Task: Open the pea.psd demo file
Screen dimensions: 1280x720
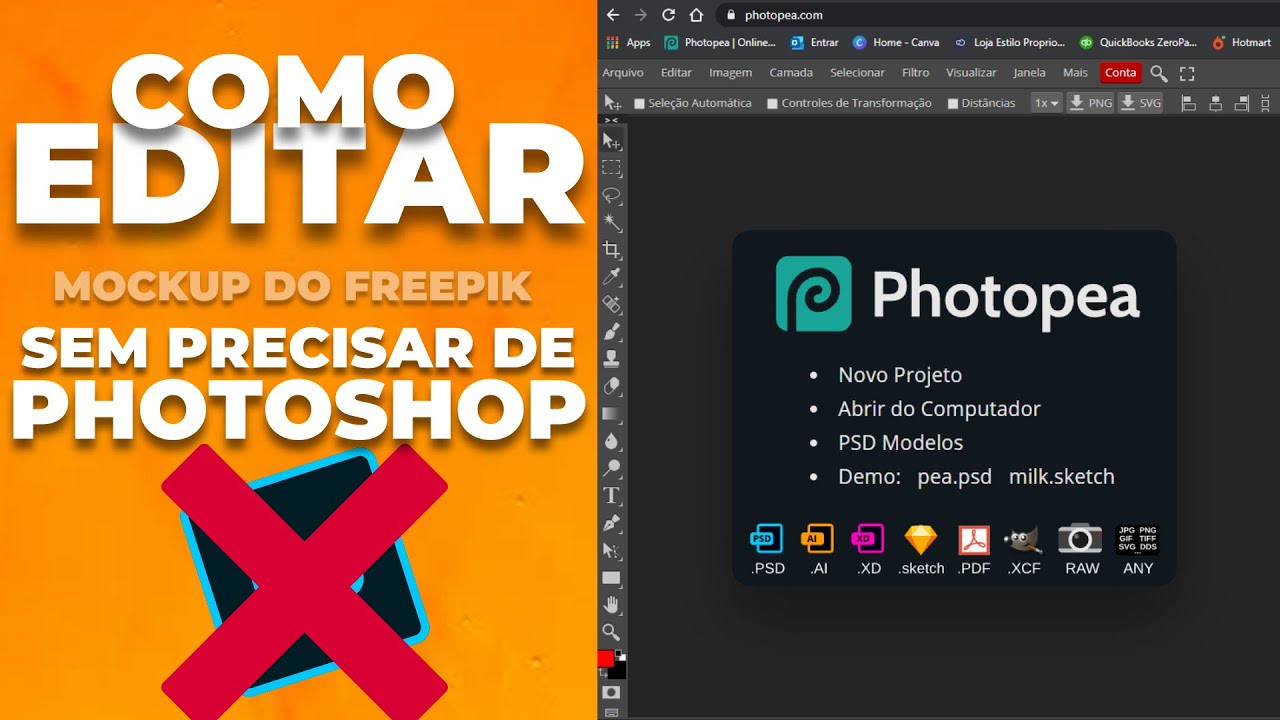Action: coord(955,477)
